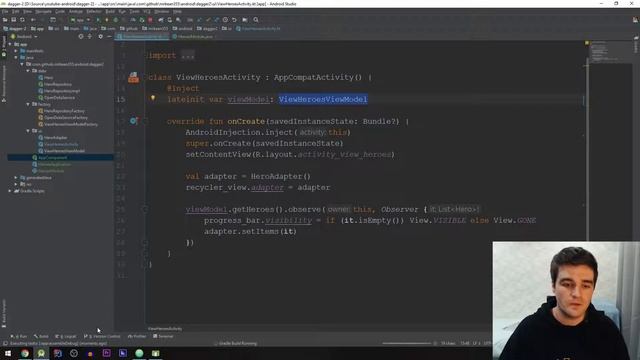Viewport: 640px width, 360px height.
Task: Click the Open file toolbar icon
Action: pyautogui.click(x=5, y=20)
